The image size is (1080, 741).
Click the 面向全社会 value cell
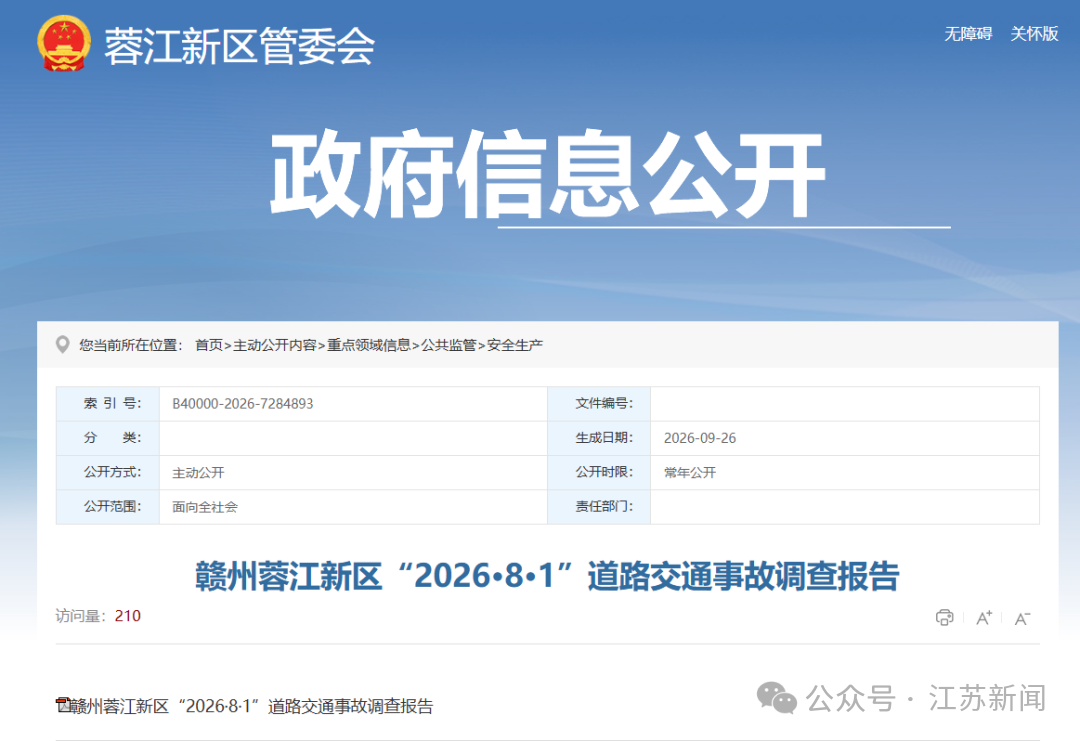pos(353,507)
